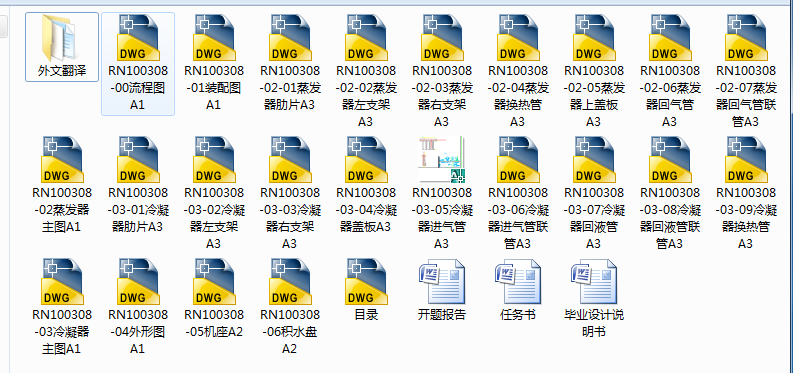Select the RN100308-02蒸发器主图A1 DWG icon

tap(62, 160)
